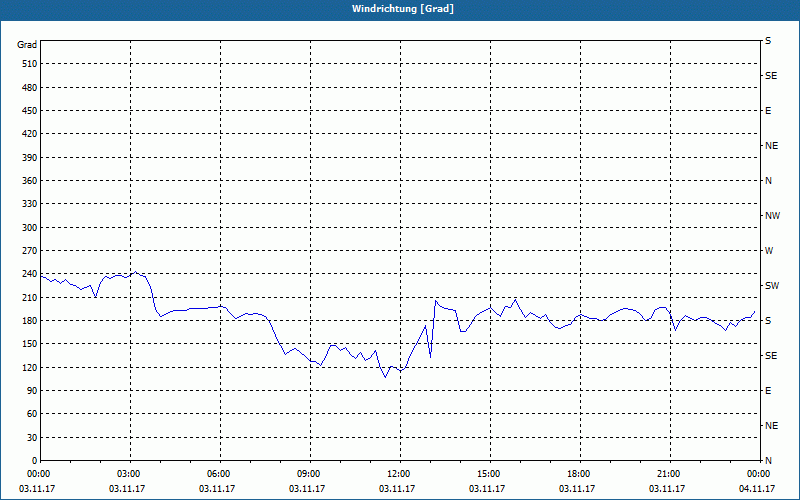Image resolution: width=800 pixels, height=500 pixels.
Task: Select the 270 y-axis value
Action: [x=30, y=251]
